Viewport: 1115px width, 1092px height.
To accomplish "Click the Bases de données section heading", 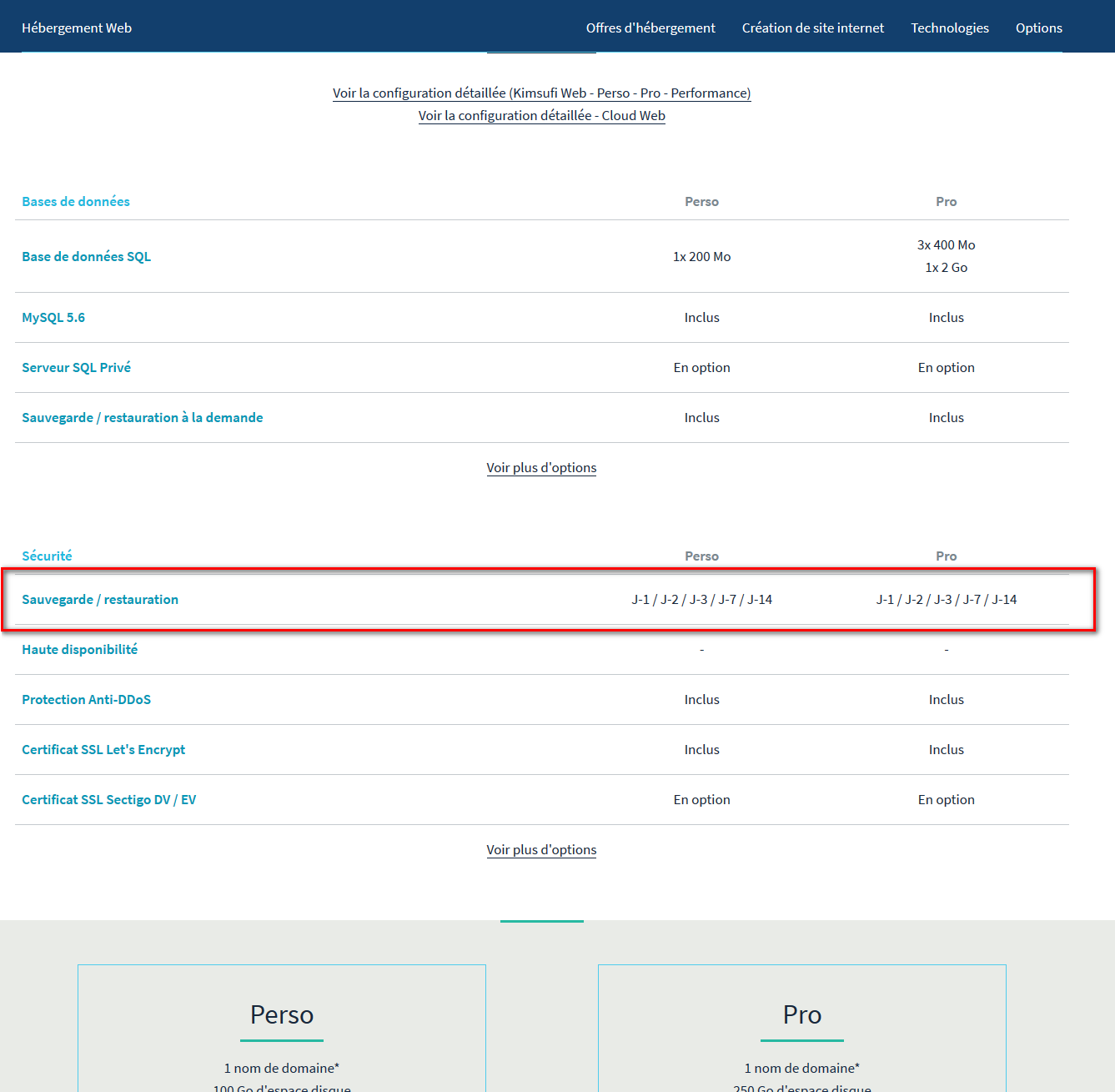I will click(76, 201).
